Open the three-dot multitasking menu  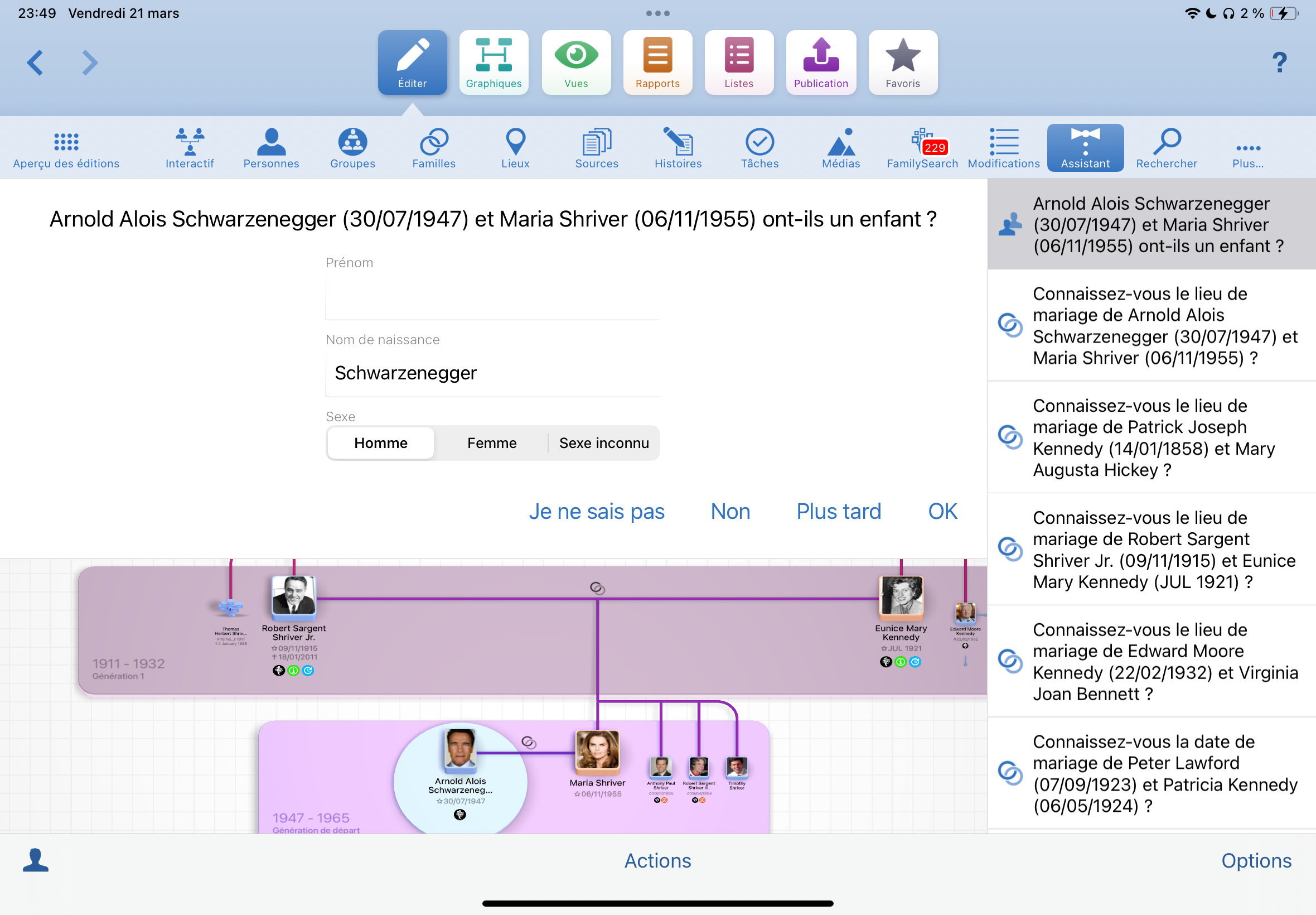coord(657,13)
